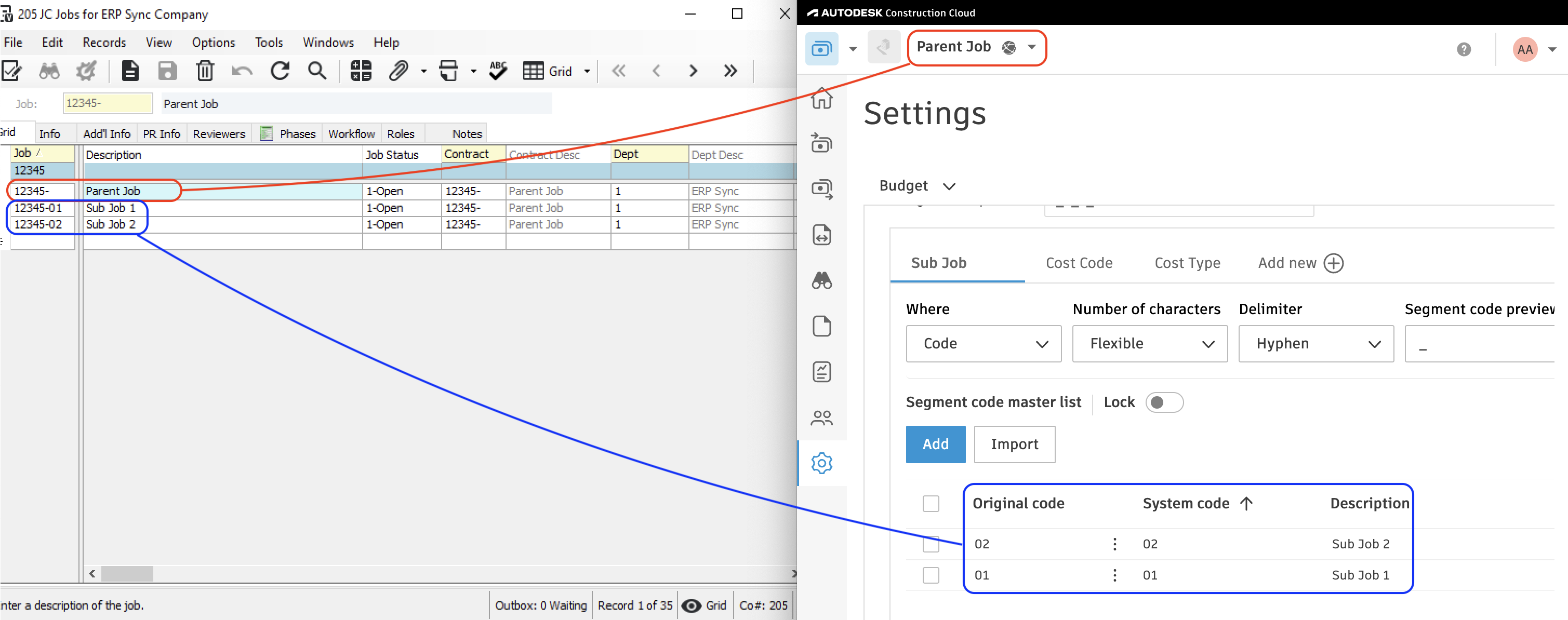1568x620 pixels.
Task: Open the Grid view dropdown arrow
Action: [x=587, y=71]
